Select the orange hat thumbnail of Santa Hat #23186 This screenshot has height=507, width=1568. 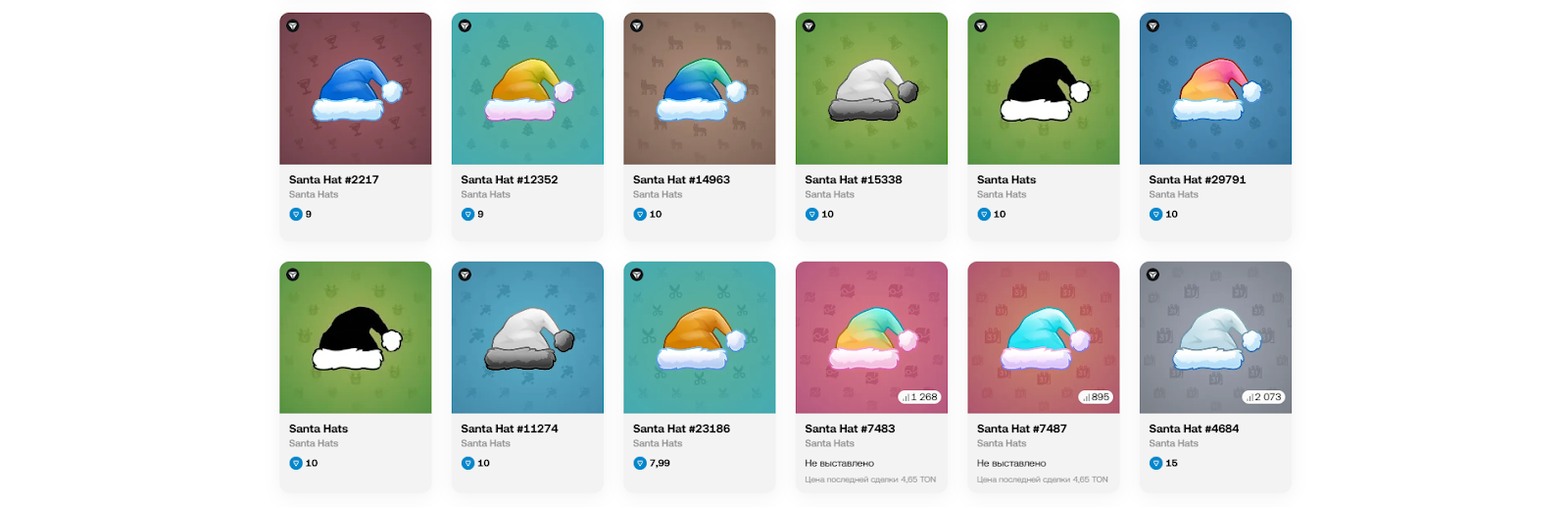[700, 338]
